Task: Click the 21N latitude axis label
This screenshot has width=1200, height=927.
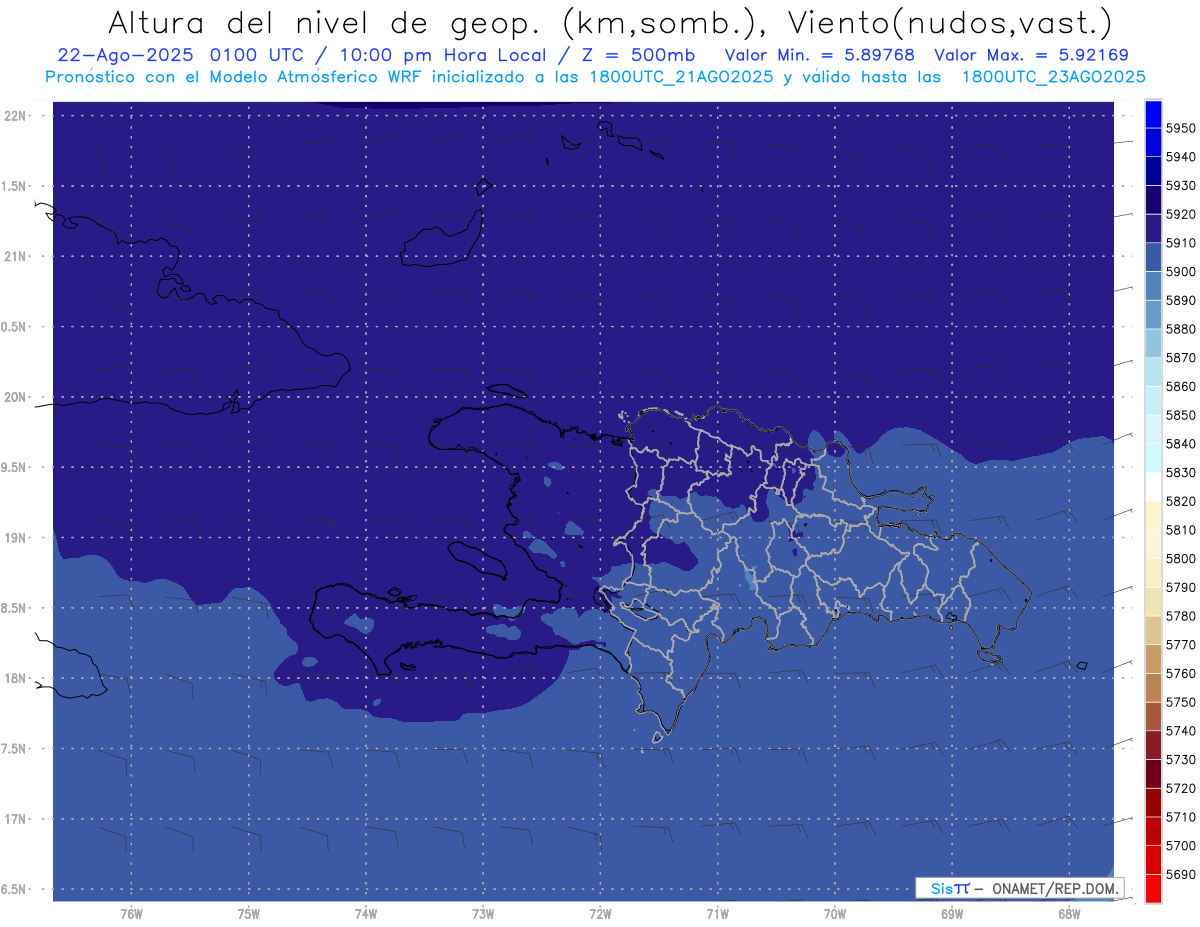Action: (x=15, y=257)
